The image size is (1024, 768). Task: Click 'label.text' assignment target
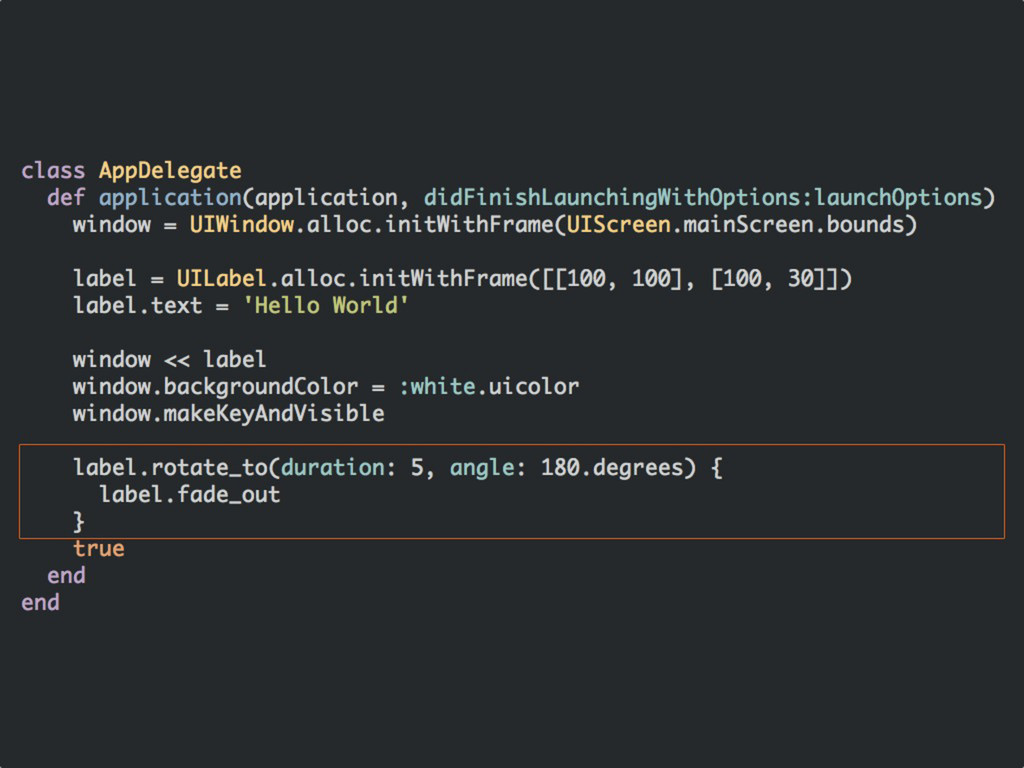tap(137, 306)
